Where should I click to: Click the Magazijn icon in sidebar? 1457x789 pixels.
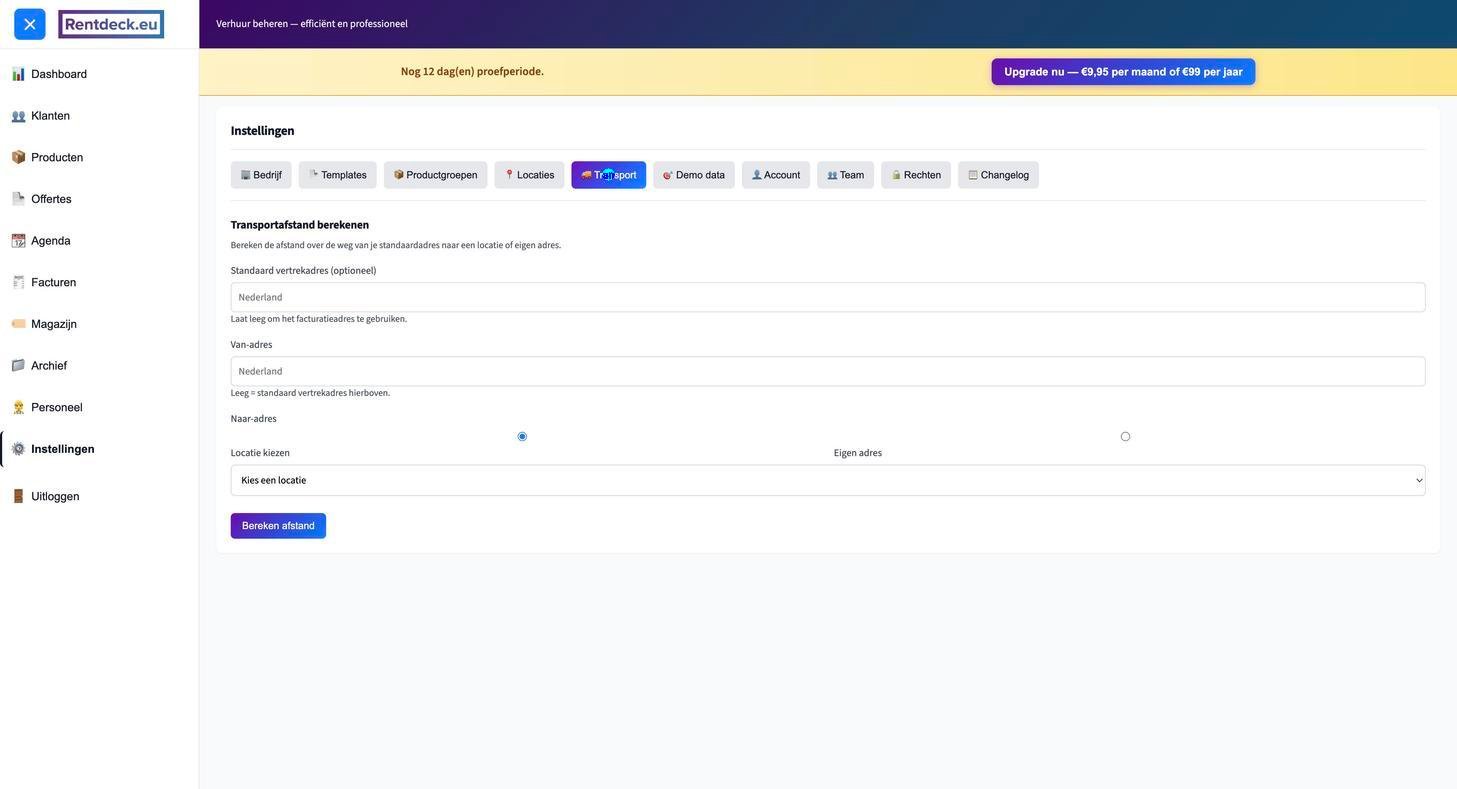tap(18, 324)
